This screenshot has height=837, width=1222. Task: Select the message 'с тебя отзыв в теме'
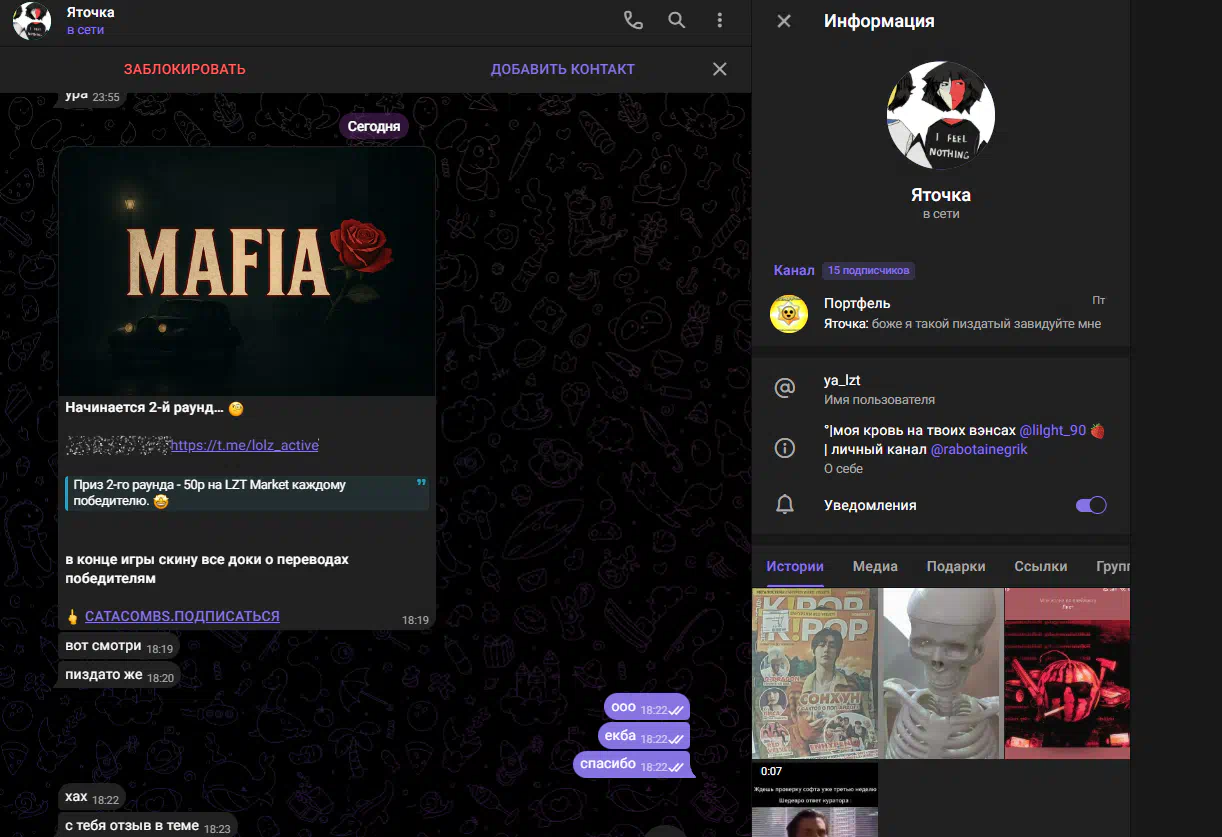point(147,826)
